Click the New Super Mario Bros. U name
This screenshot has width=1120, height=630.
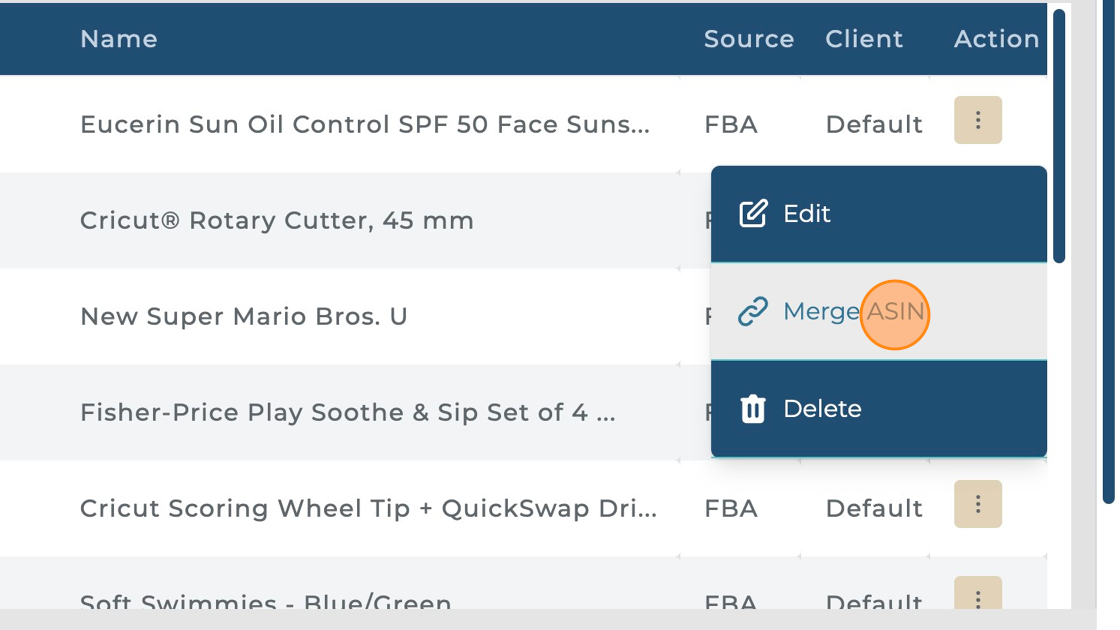click(244, 317)
